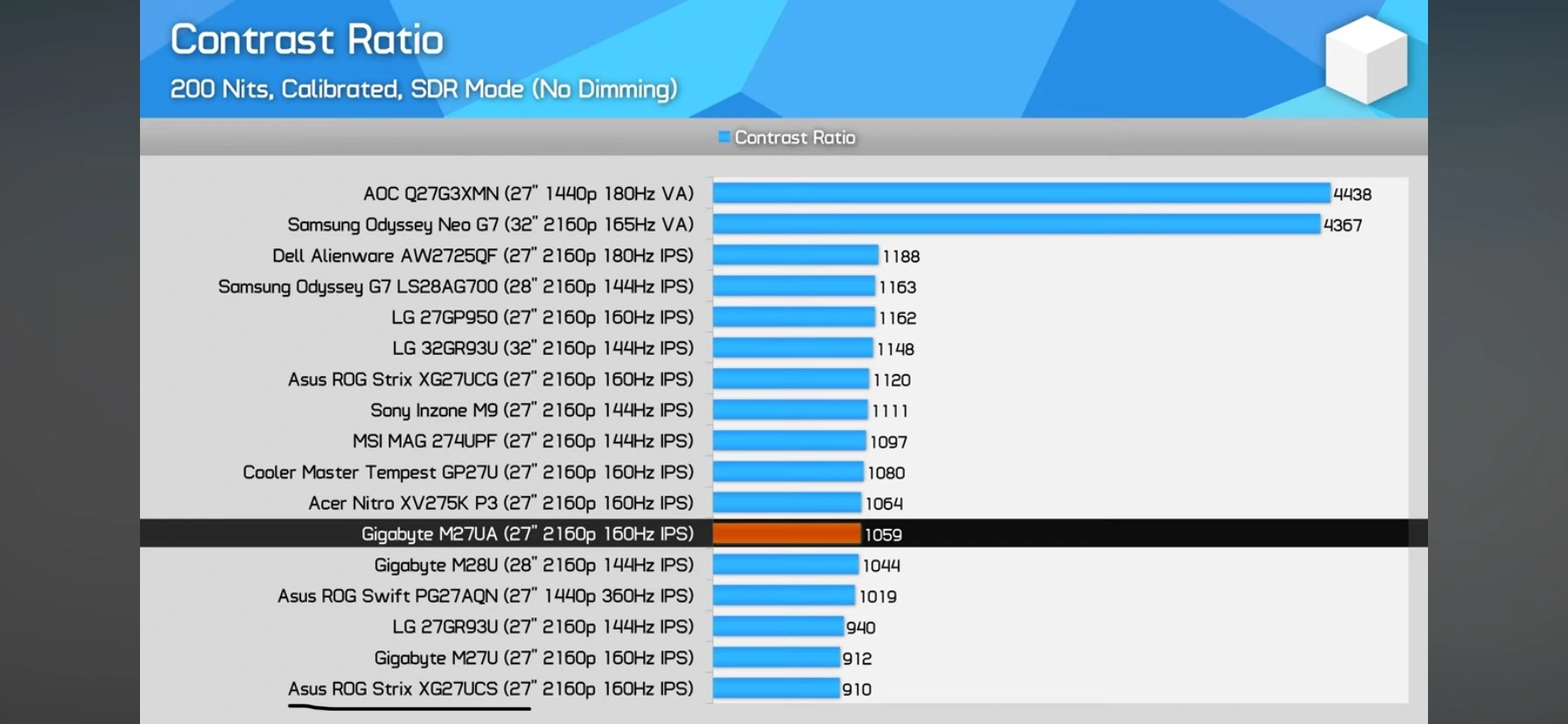The image size is (1568, 724).
Task: Click the Gigabyte M27U 160Hz label
Action: (x=534, y=658)
